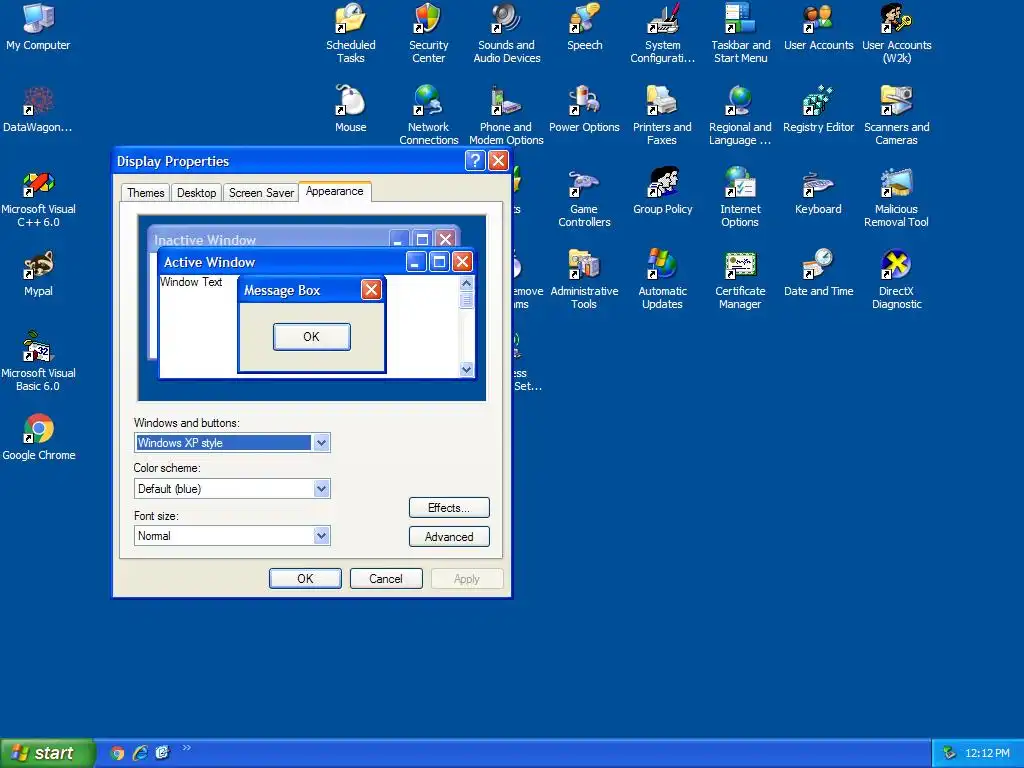1024x768 pixels.
Task: Click the preview window scrollbar
Action: coord(466,326)
